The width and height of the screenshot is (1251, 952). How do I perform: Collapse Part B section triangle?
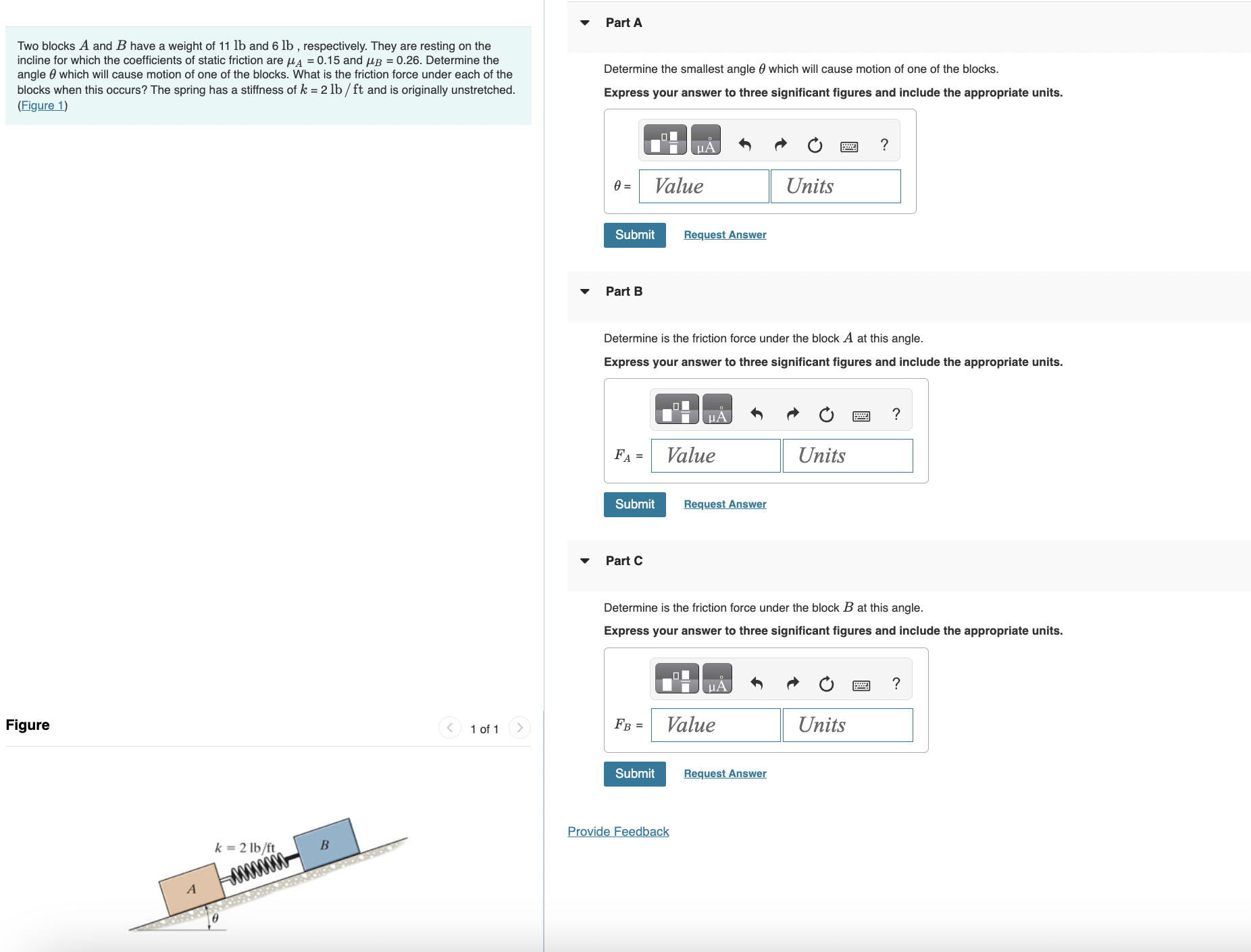pyautogui.click(x=585, y=292)
